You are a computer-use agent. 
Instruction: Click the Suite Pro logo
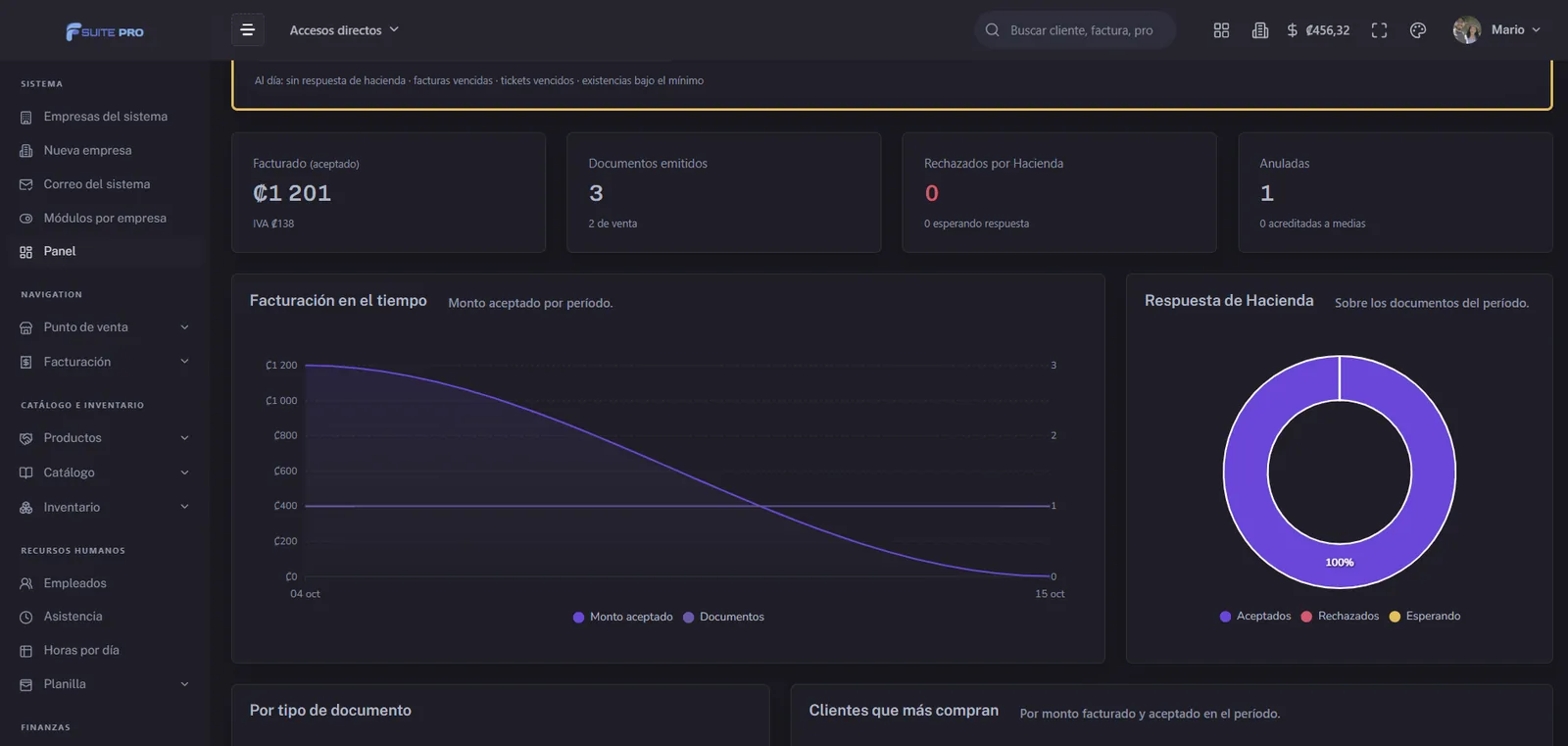105,31
